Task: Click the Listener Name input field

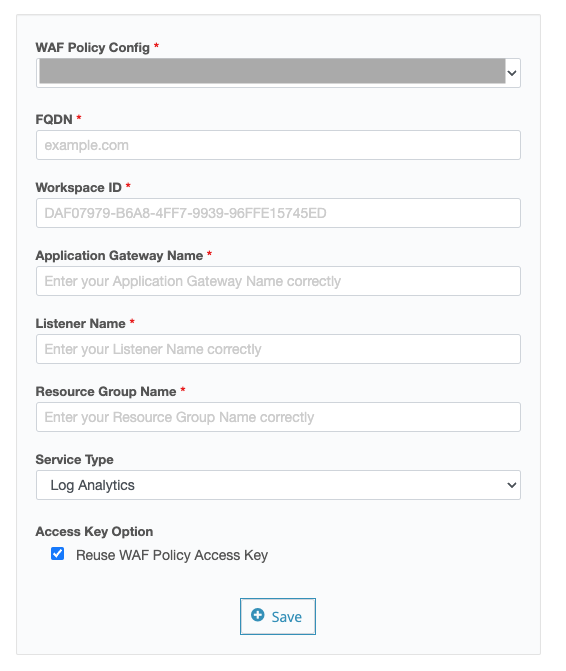Action: click(278, 349)
